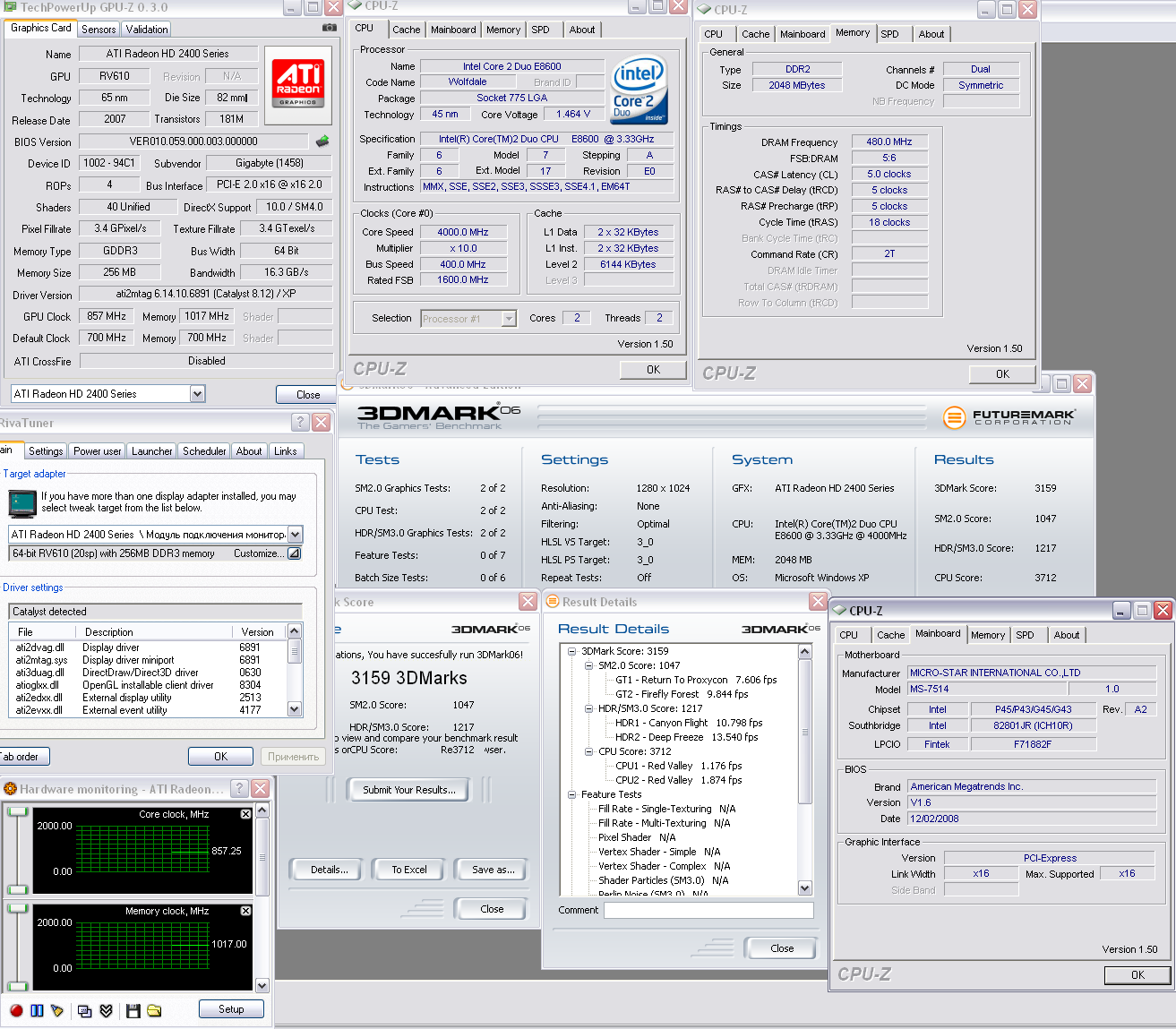Click Submit Your Results button
This screenshot has width=1176, height=1029.
coord(409,790)
